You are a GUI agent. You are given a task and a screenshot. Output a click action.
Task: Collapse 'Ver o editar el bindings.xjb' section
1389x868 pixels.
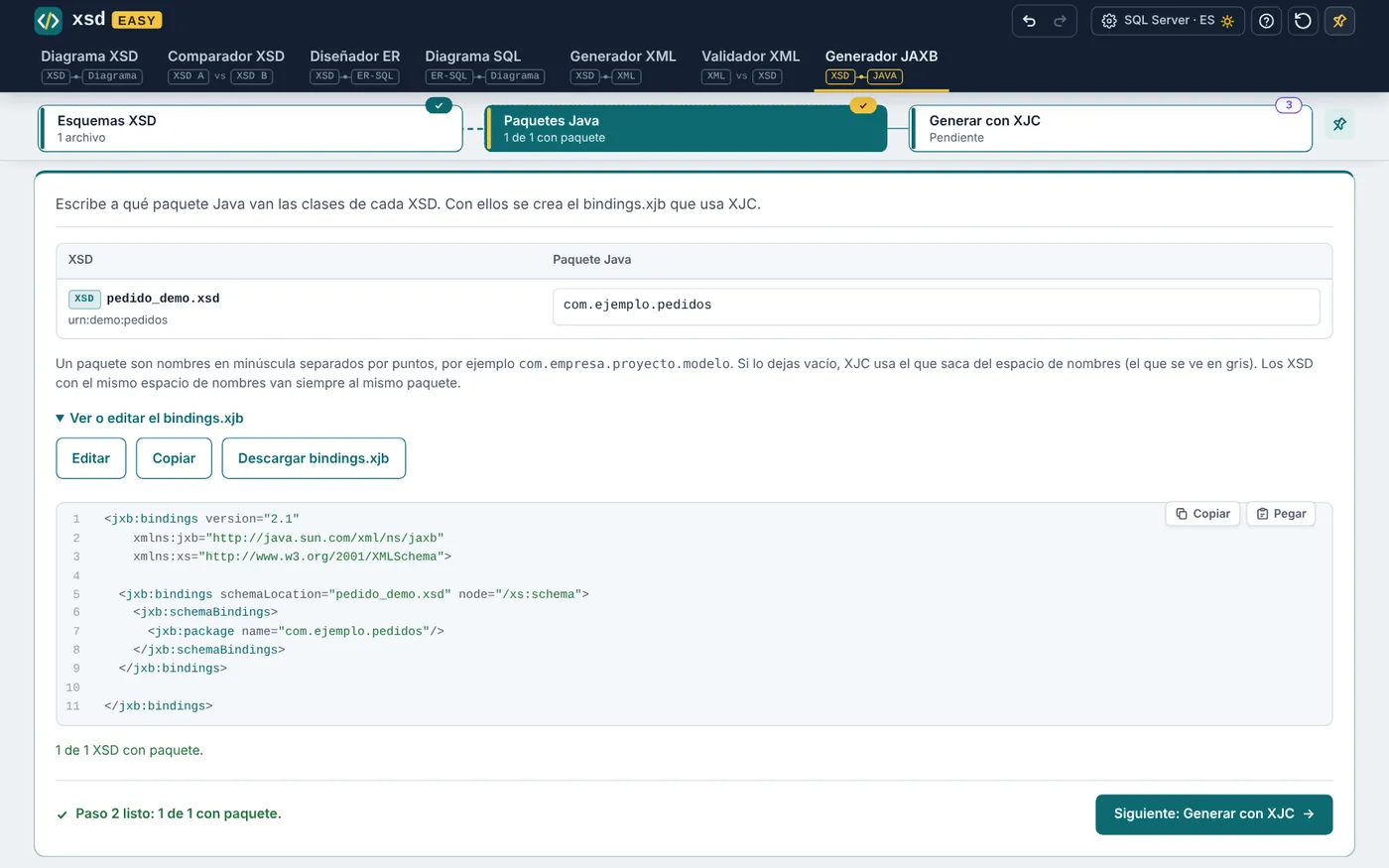[150, 418]
